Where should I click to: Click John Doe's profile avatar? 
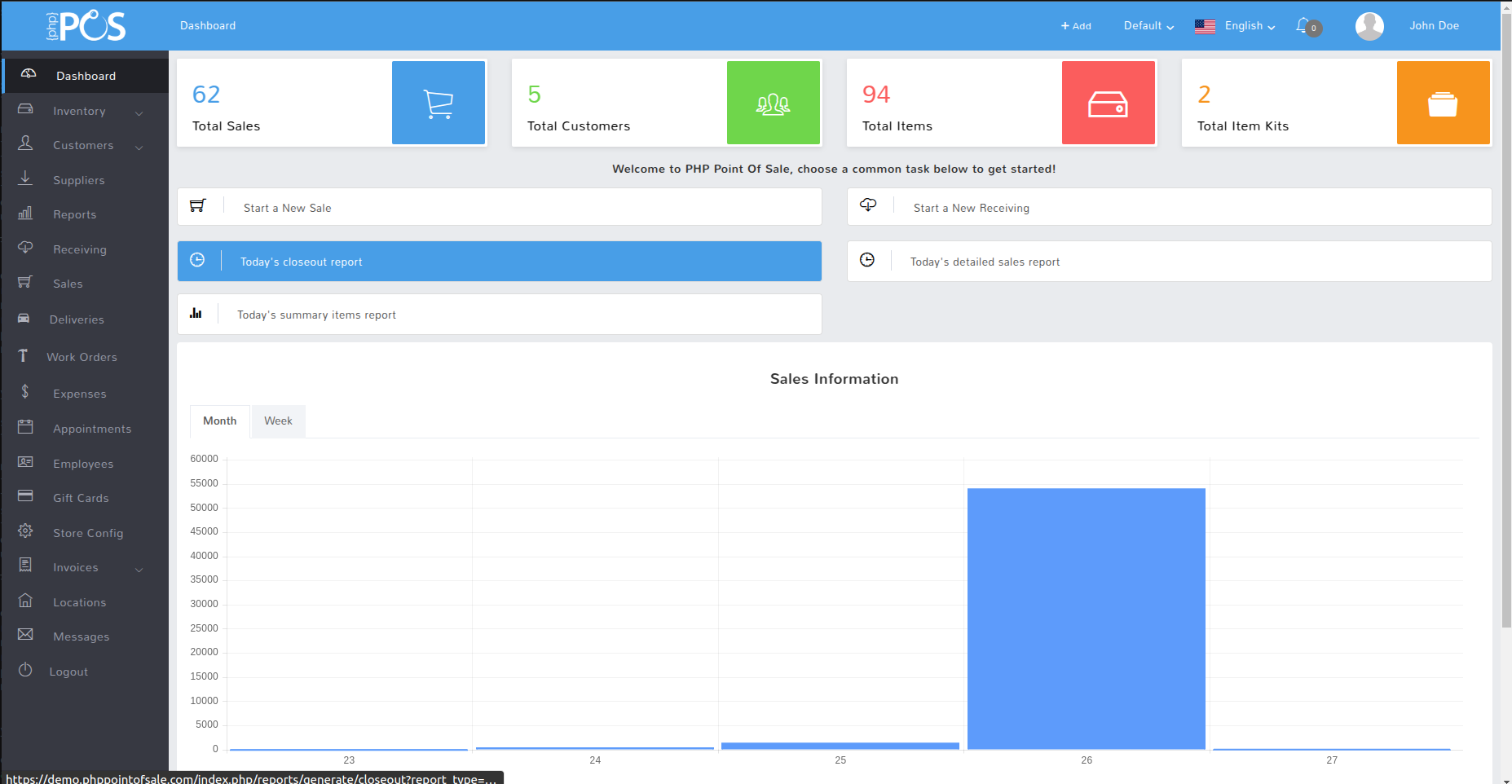[x=1369, y=26]
